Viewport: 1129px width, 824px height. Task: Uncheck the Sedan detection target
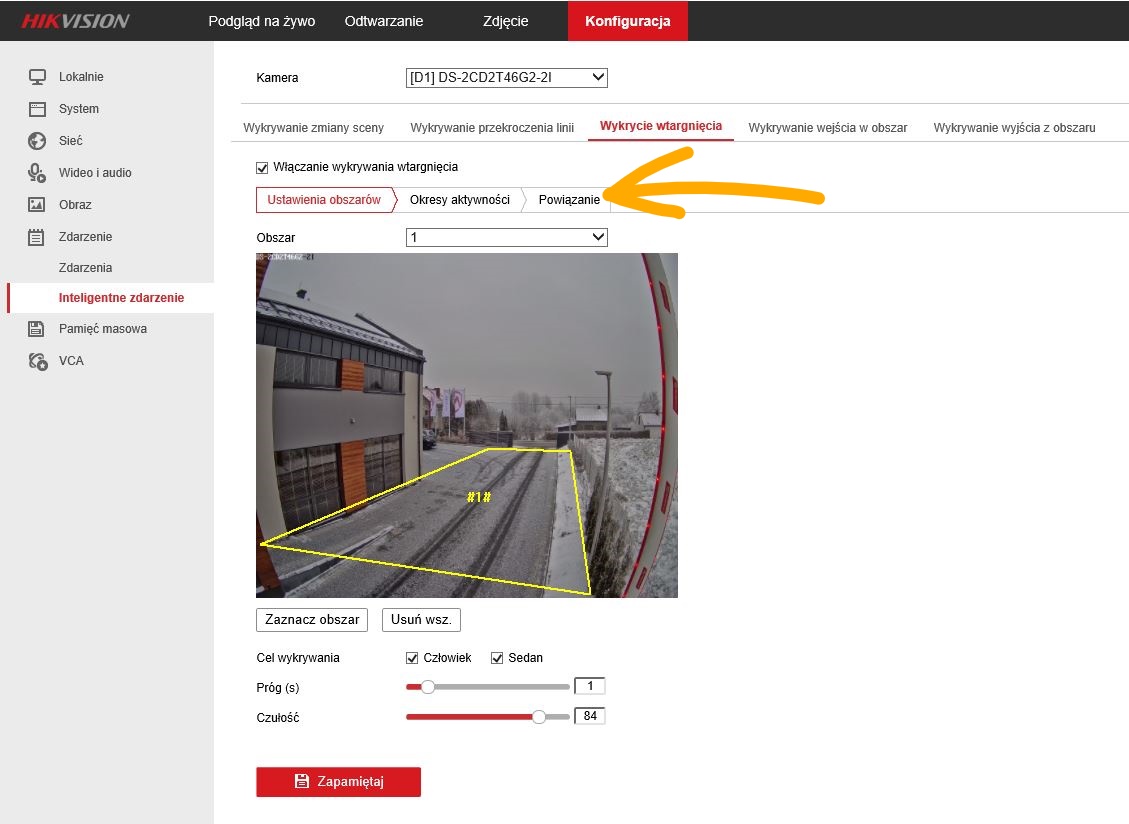[497, 658]
